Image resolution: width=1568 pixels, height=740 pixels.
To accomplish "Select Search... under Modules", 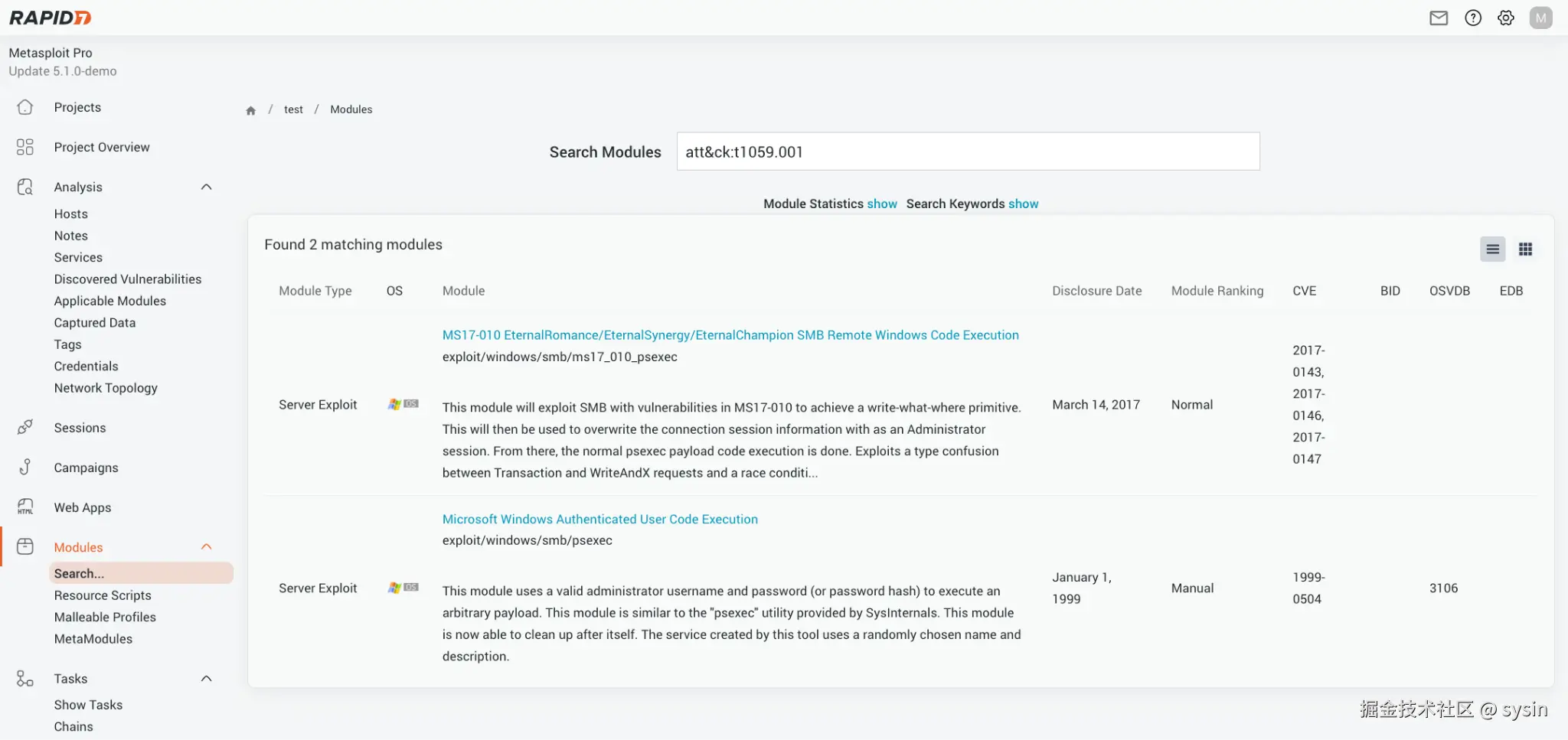I will pyautogui.click(x=141, y=573).
